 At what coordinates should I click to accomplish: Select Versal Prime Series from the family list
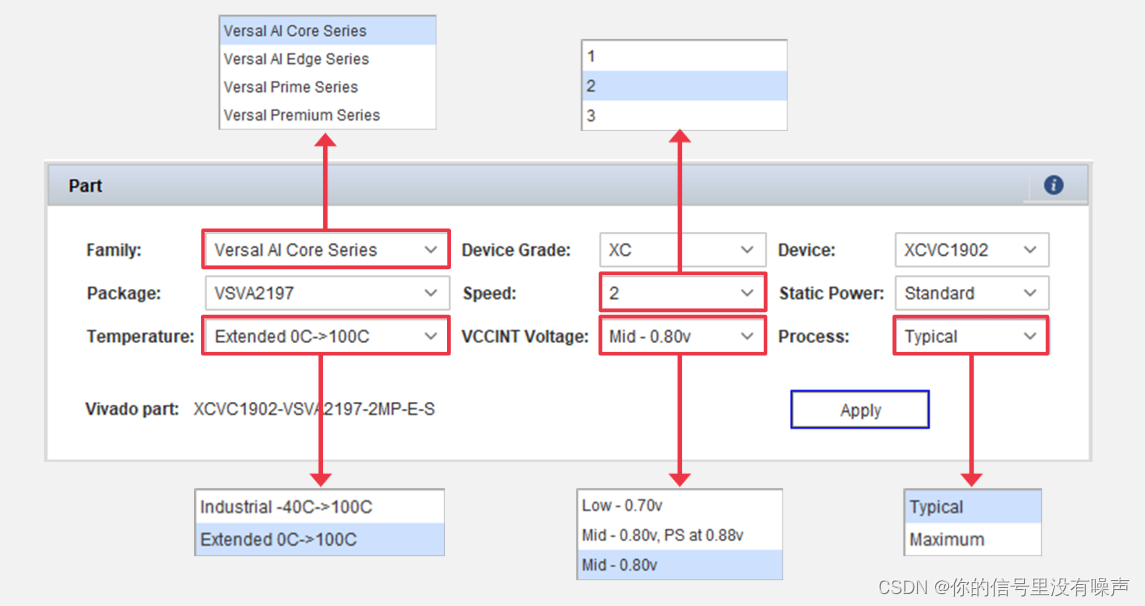pyautogui.click(x=289, y=87)
